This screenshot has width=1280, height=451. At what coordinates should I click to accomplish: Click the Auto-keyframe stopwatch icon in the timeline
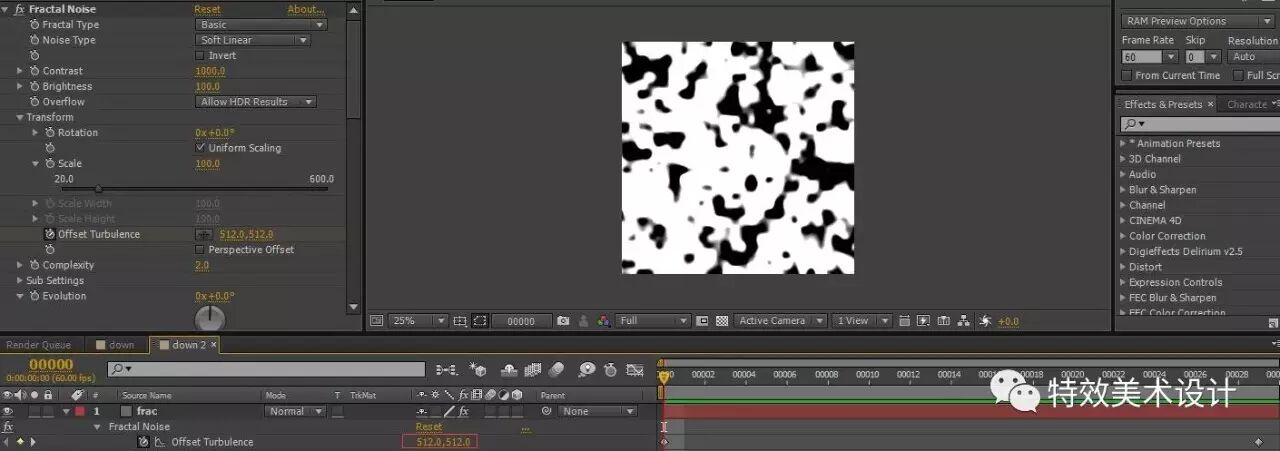click(610, 370)
